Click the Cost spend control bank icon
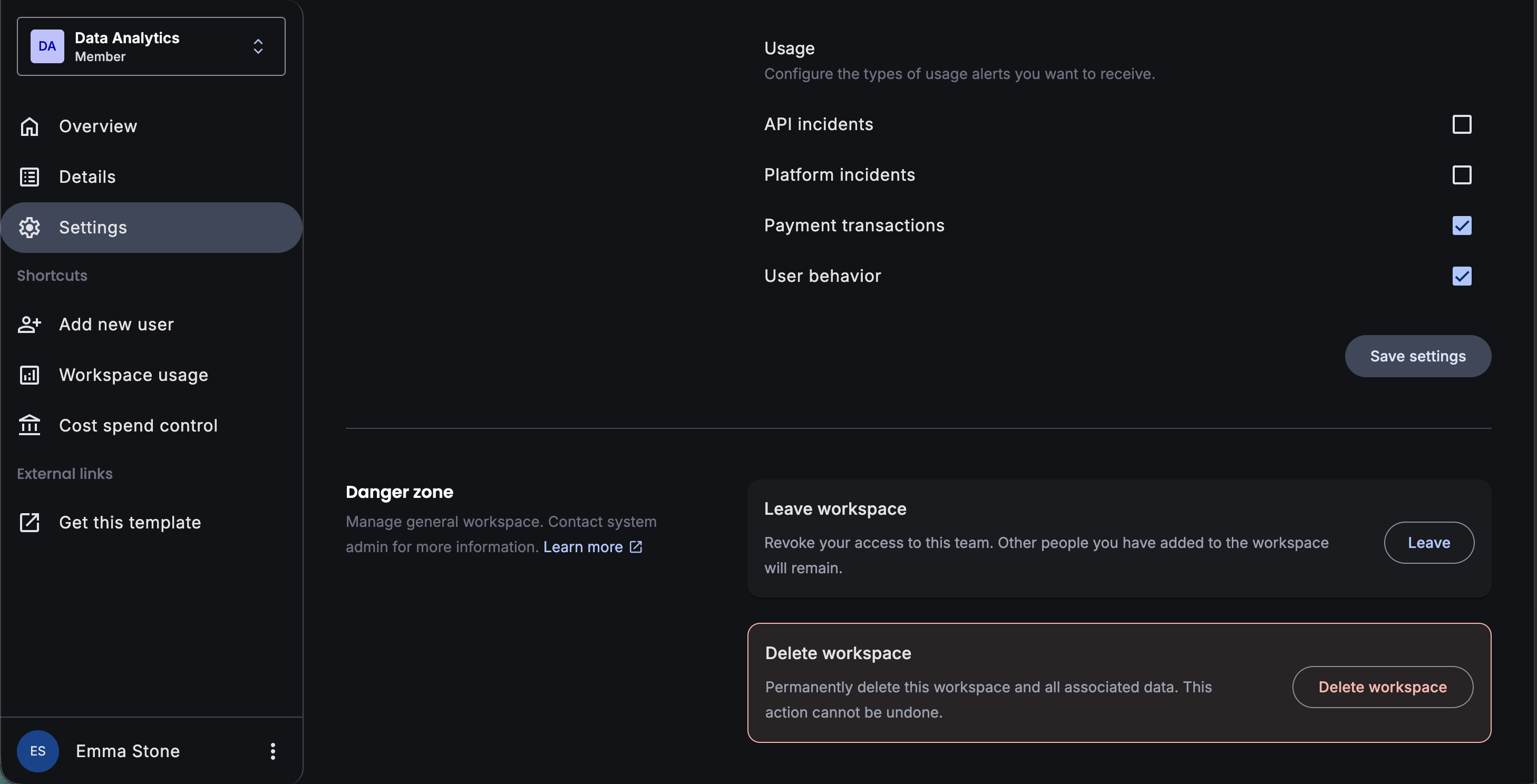This screenshot has width=1537, height=784. pos(29,426)
